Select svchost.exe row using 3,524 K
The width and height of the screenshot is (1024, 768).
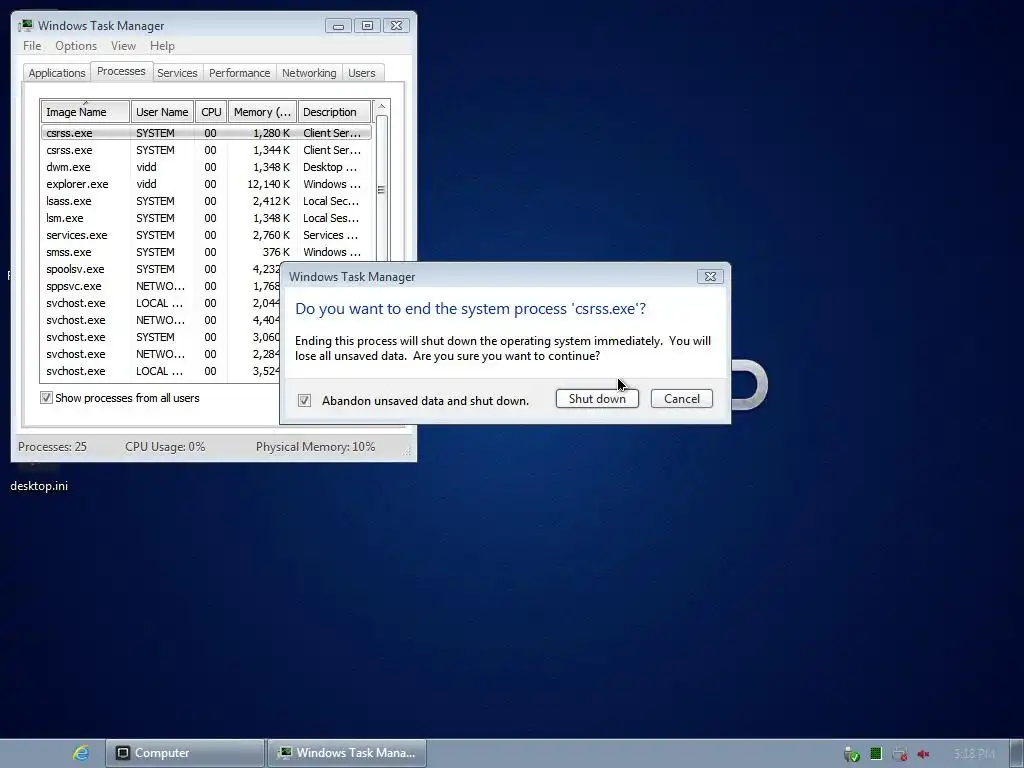click(161, 371)
